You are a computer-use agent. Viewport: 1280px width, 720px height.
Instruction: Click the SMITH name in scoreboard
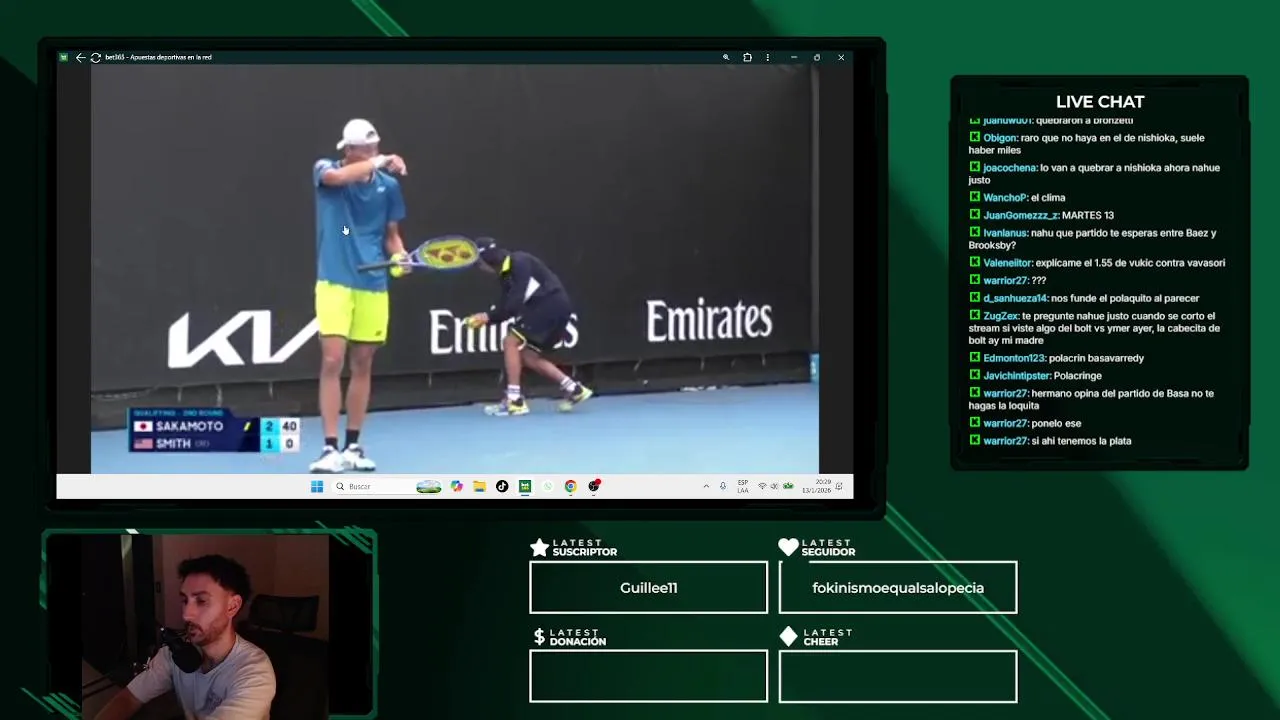click(x=173, y=443)
